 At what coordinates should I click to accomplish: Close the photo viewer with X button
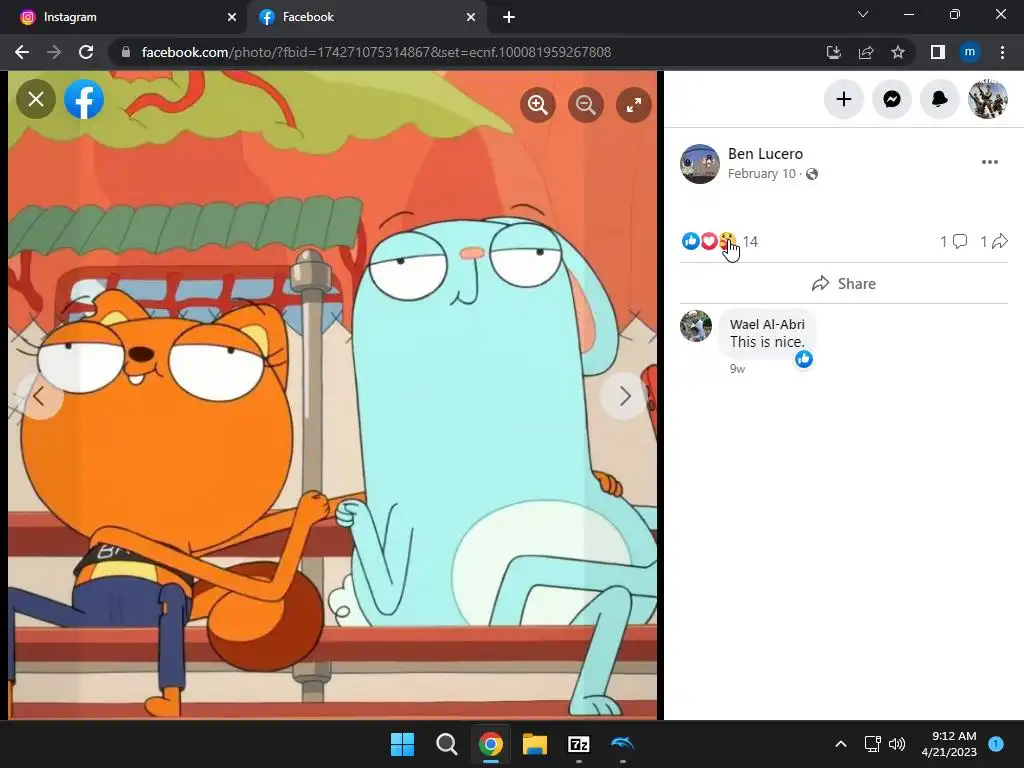tap(36, 99)
